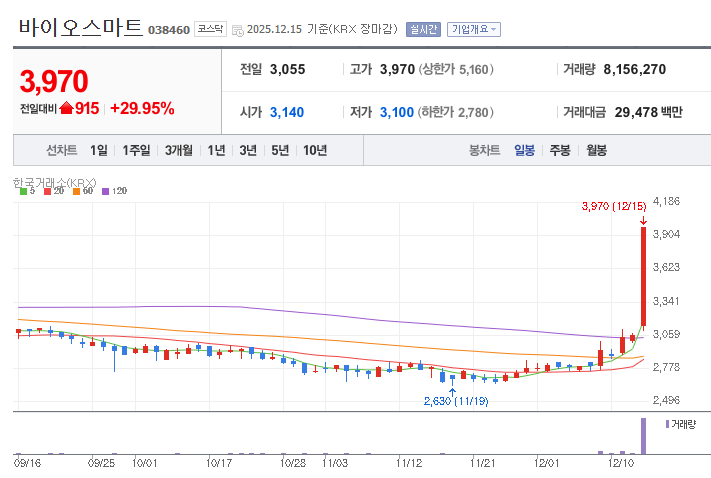Click the 저가 value 3,100
The height and width of the screenshot is (478, 711).
coord(397,112)
